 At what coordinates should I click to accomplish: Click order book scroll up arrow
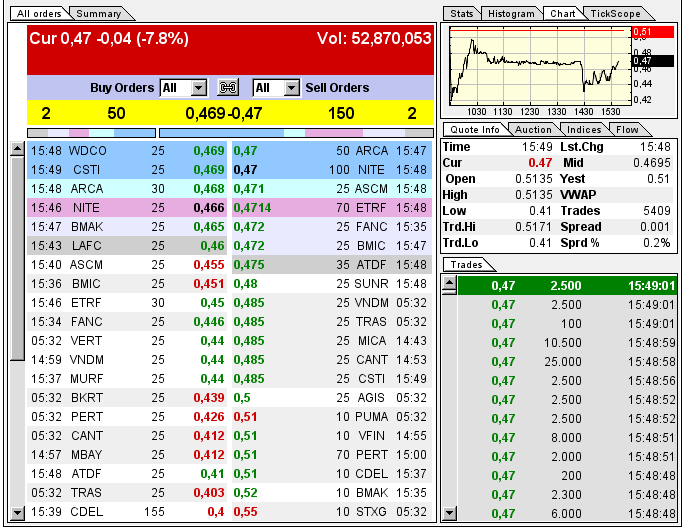[17, 149]
